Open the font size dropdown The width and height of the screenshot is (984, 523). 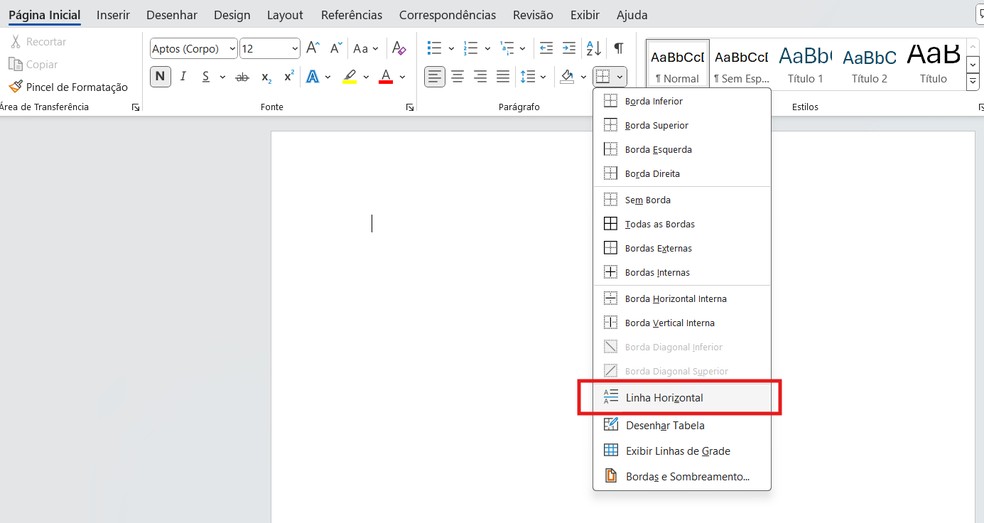pos(295,48)
